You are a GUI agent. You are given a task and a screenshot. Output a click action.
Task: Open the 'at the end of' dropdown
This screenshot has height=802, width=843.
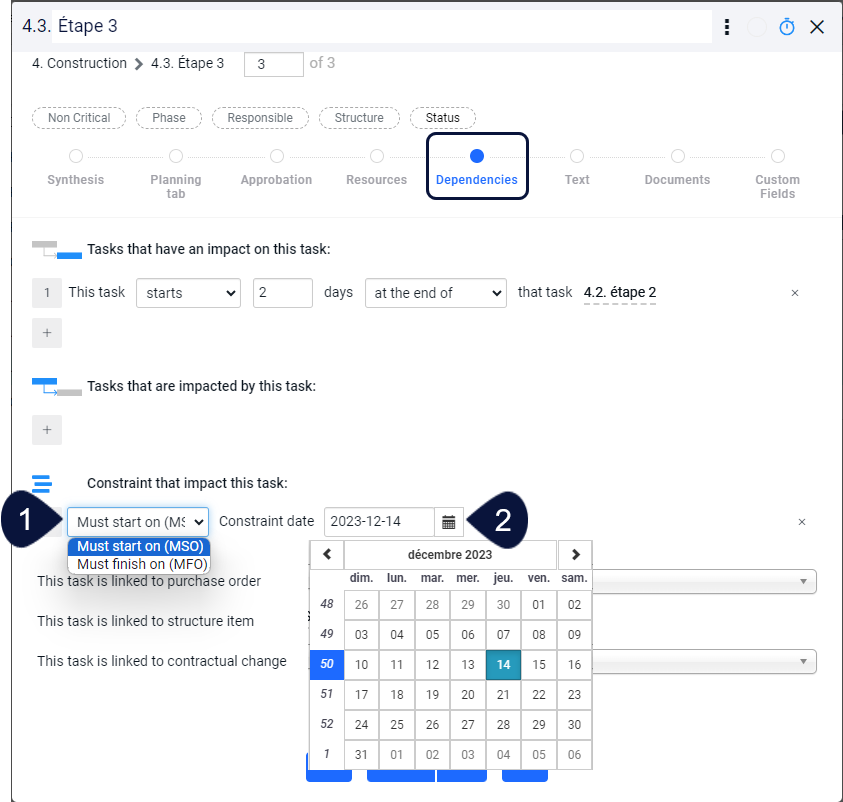(435, 293)
